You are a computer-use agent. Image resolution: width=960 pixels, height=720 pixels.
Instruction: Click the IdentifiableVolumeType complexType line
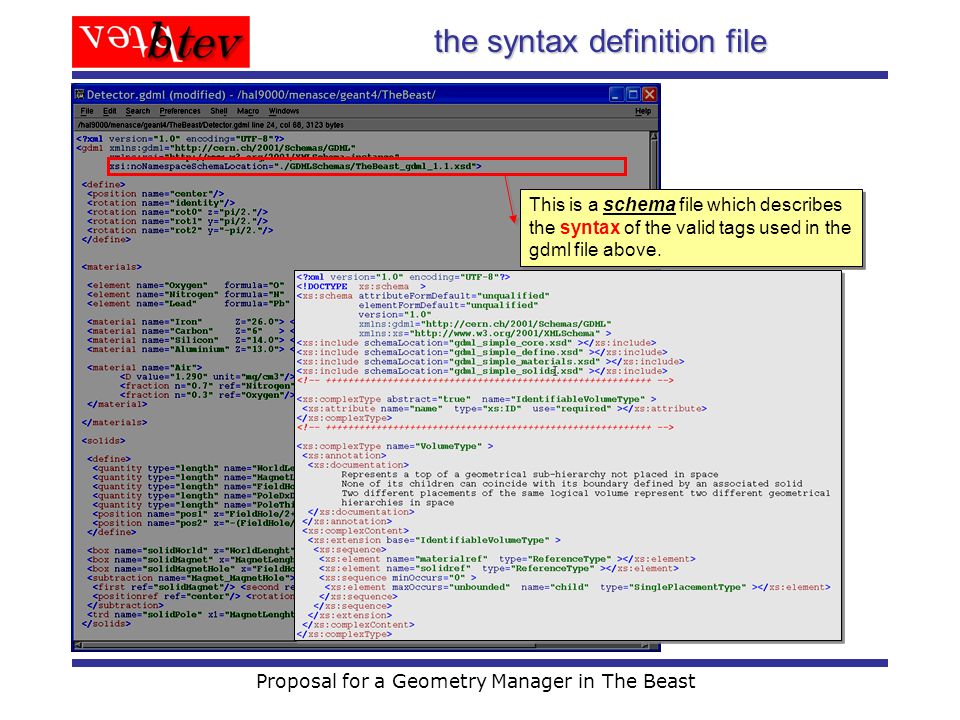coord(476,399)
